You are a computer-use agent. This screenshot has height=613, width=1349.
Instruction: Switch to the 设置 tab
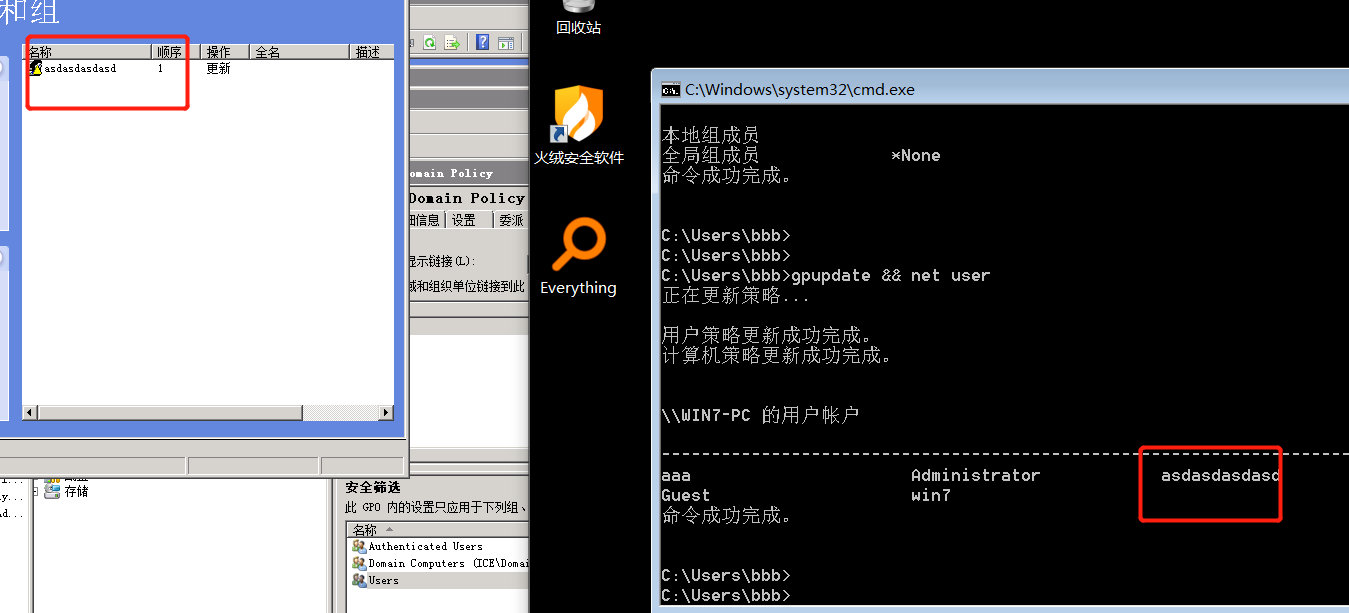click(463, 220)
